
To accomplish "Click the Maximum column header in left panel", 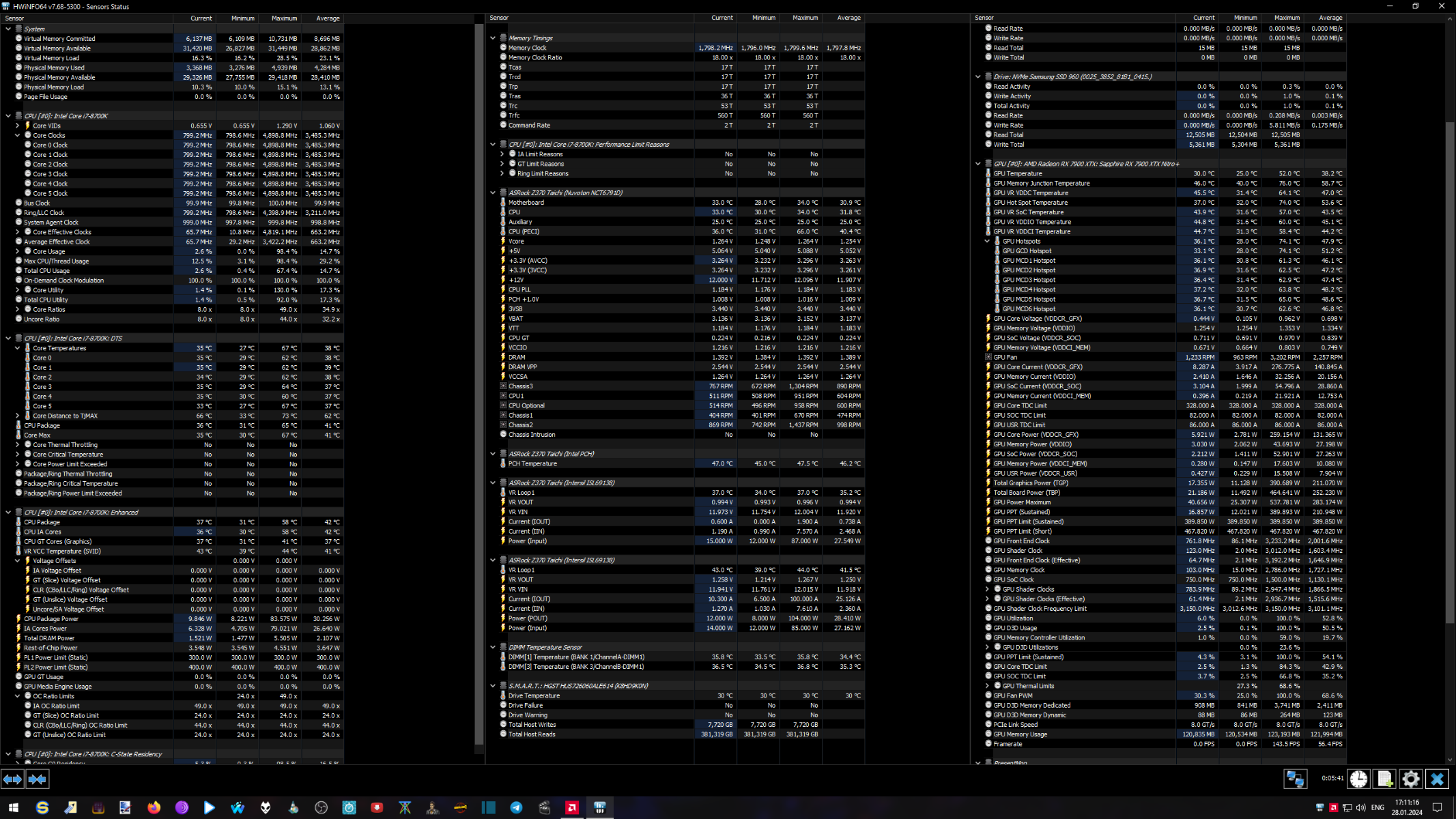I will [284, 18].
